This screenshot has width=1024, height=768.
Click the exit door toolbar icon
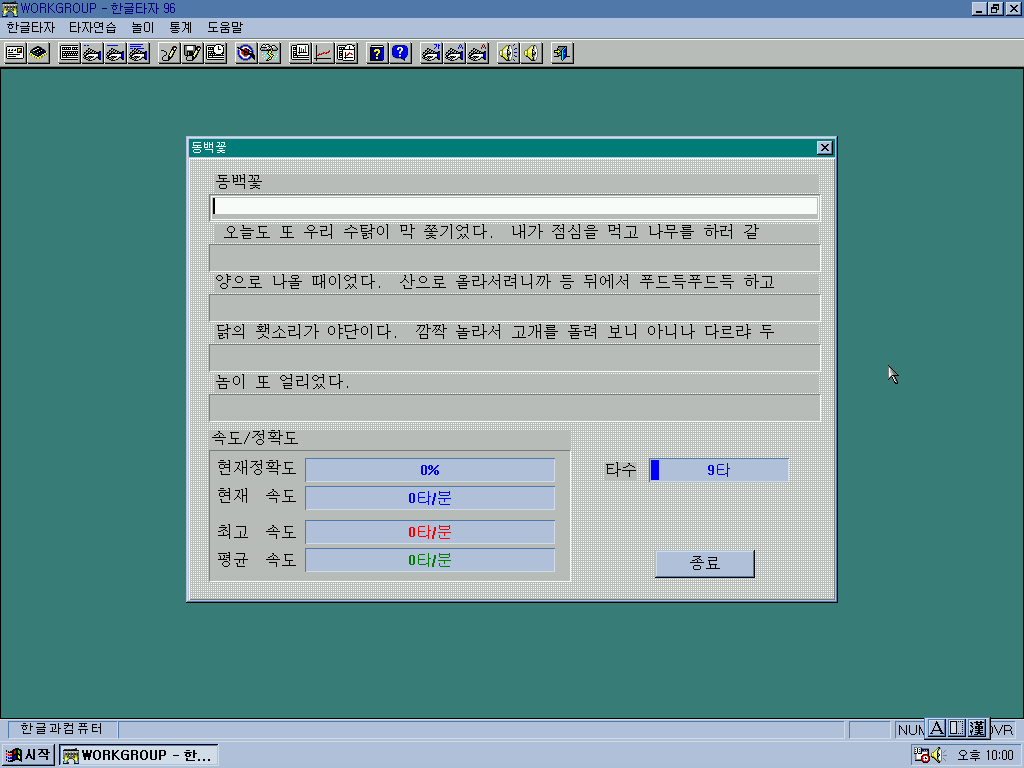coord(562,53)
